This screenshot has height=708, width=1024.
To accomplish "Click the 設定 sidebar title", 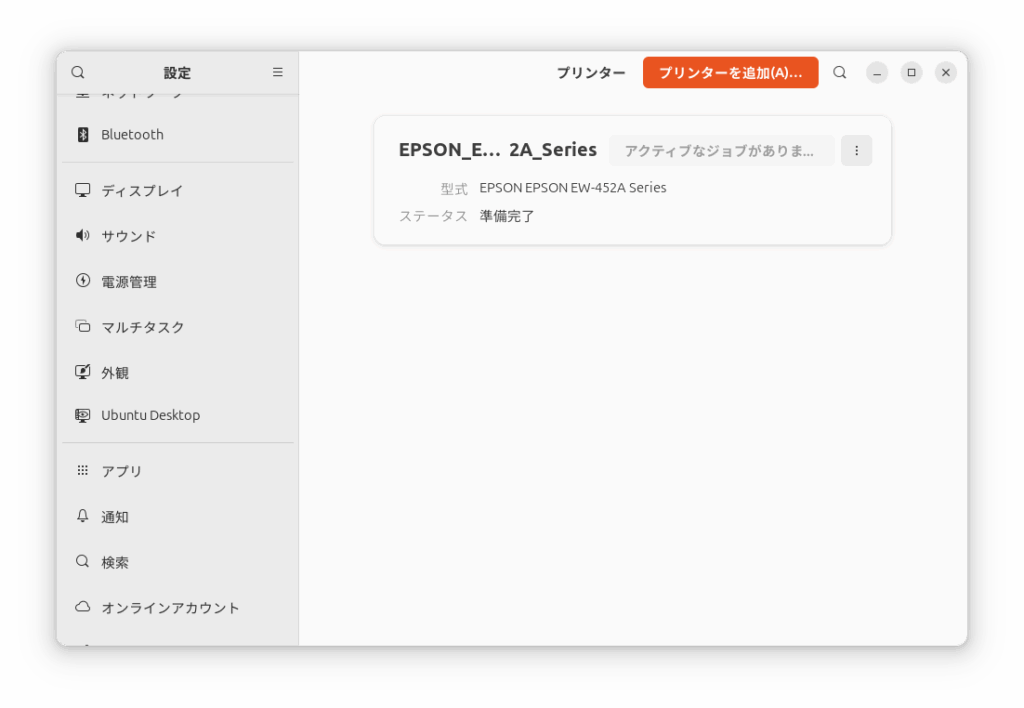I will pyautogui.click(x=177, y=72).
